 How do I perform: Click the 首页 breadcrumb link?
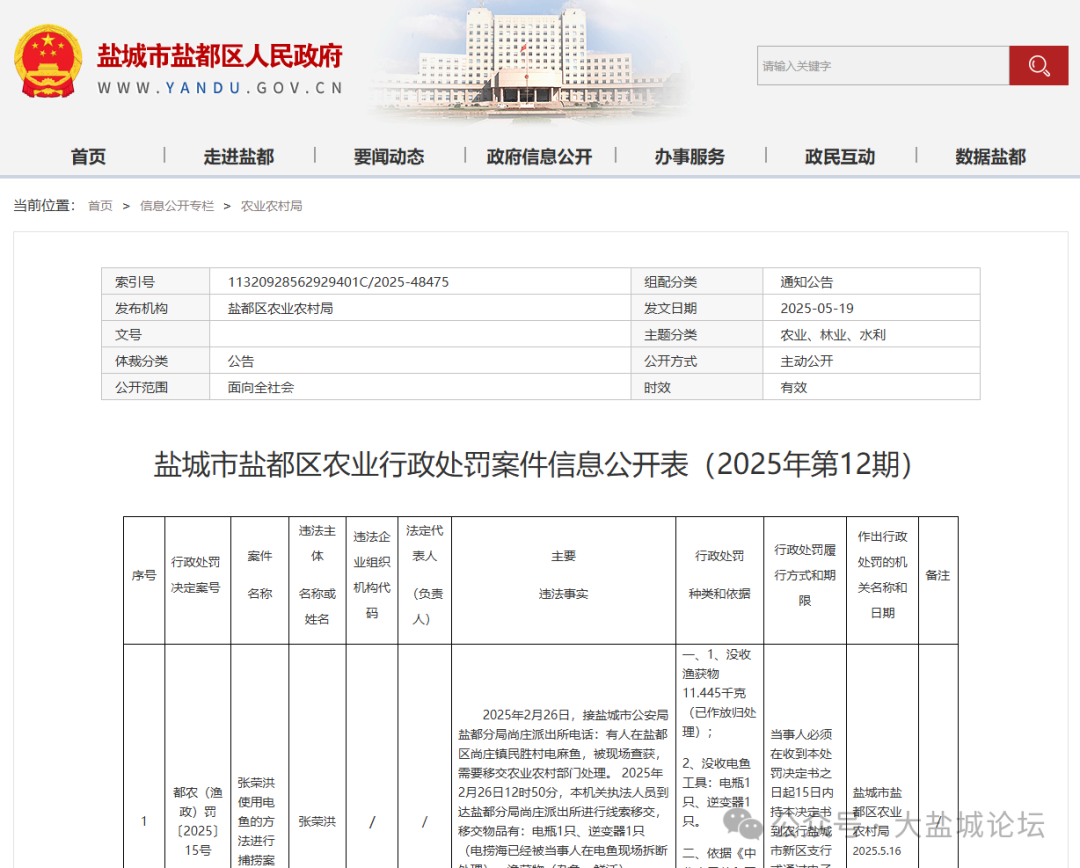[x=101, y=206]
